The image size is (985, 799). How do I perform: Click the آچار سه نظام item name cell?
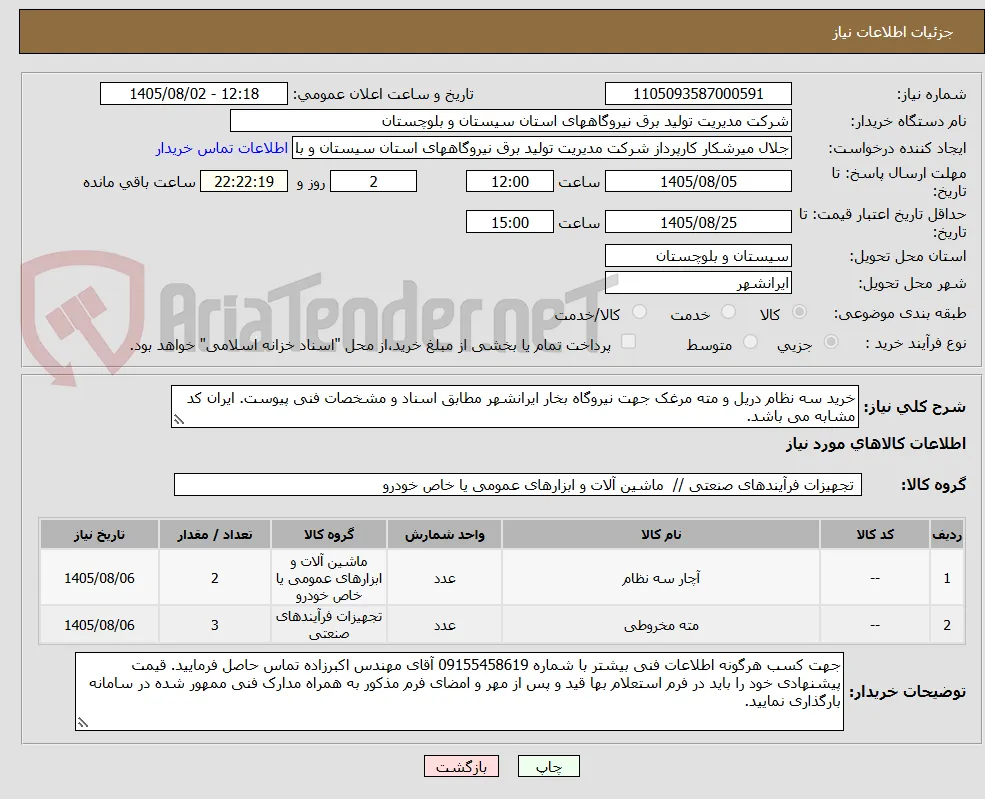point(661,578)
